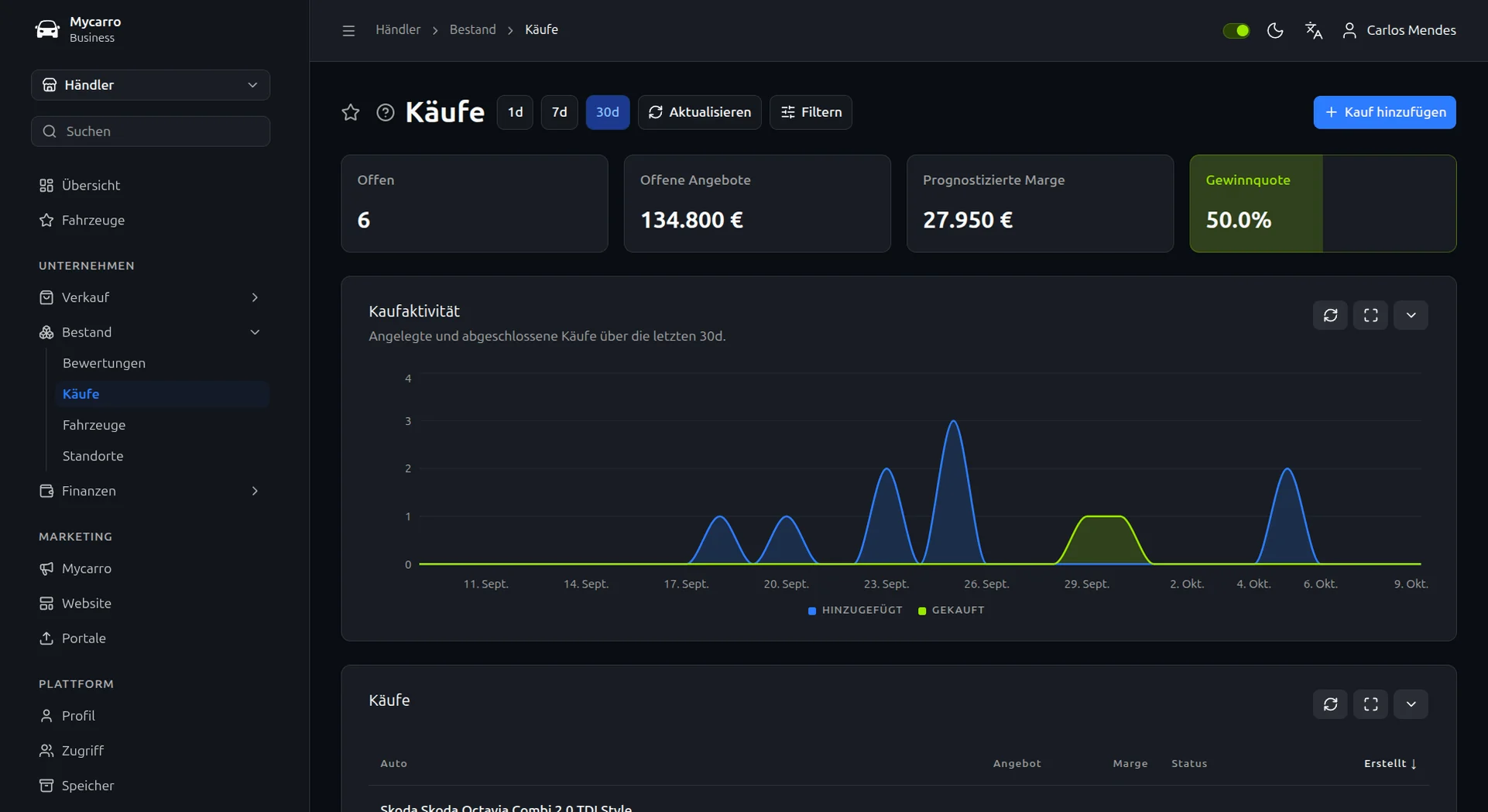
Task: Go to Bestand breadcrumb link
Action: pos(472,29)
